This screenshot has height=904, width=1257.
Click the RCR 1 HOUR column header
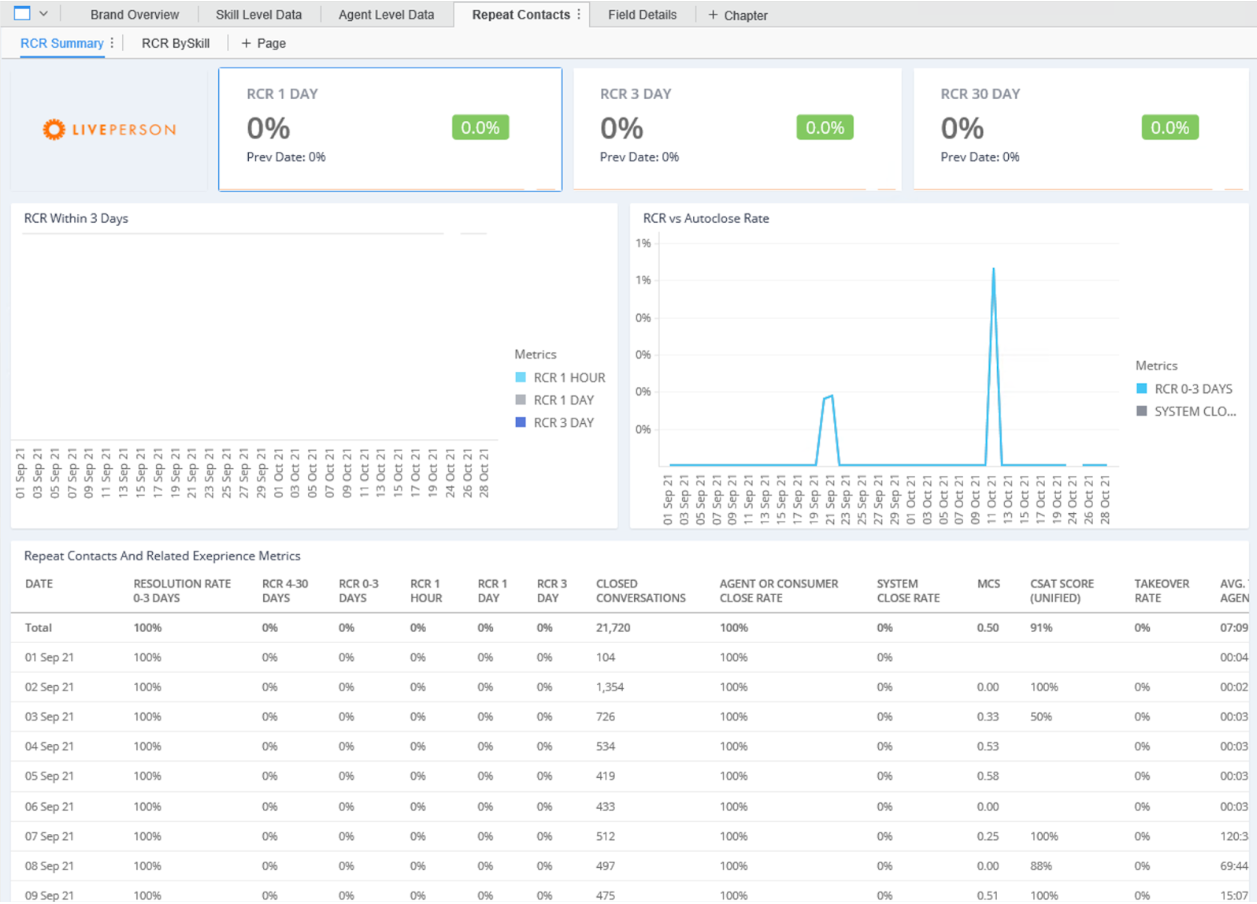[426, 591]
